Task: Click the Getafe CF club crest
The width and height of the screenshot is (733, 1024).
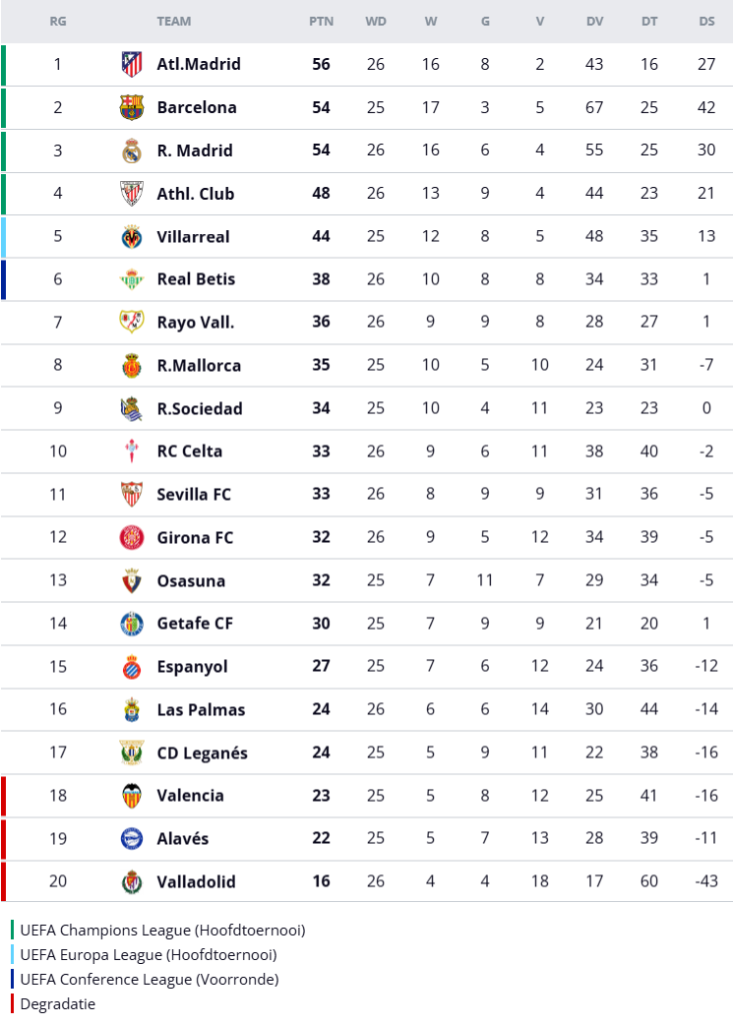Action: pyautogui.click(x=132, y=623)
